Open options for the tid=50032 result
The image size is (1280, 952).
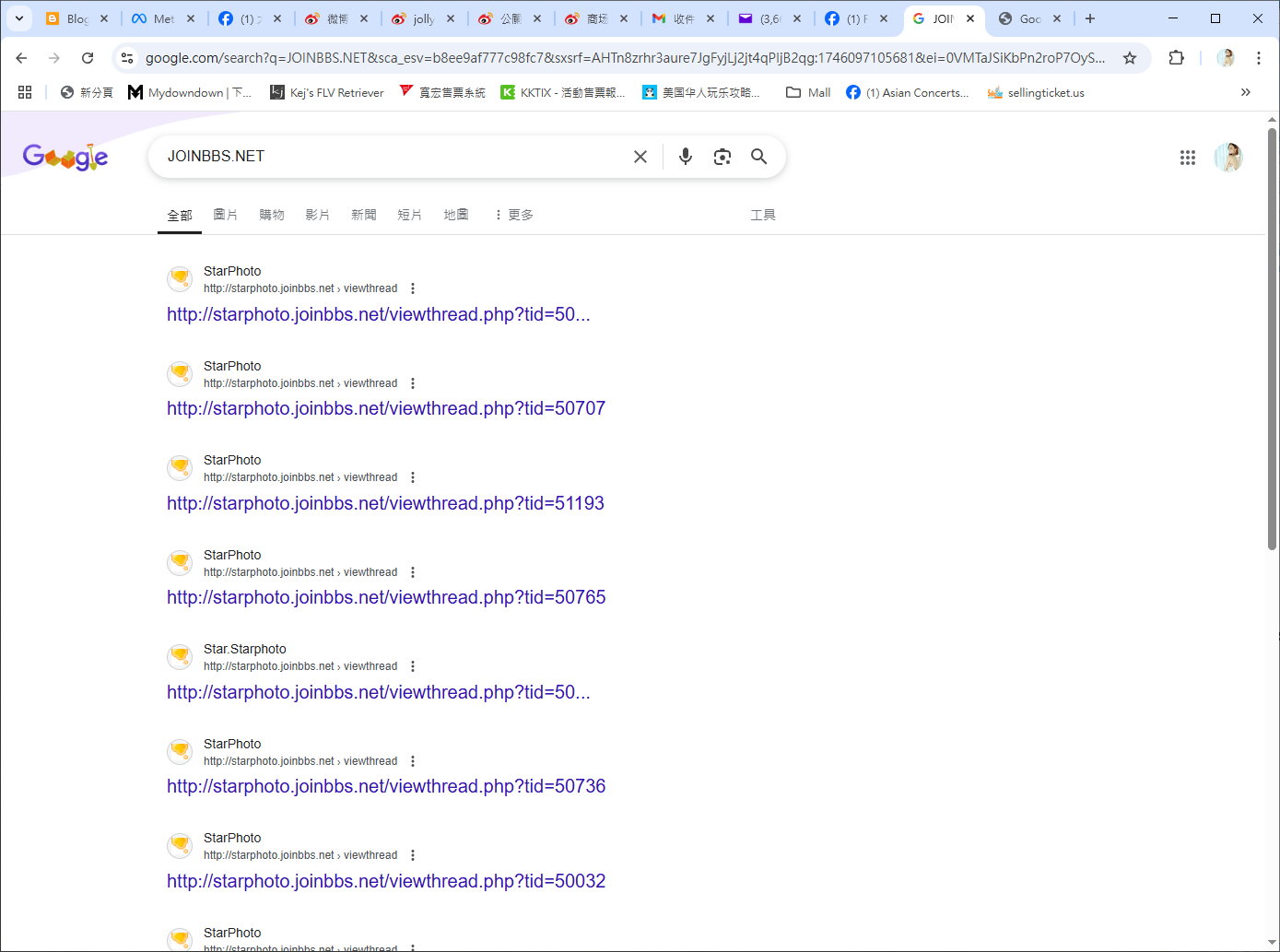tap(413, 855)
